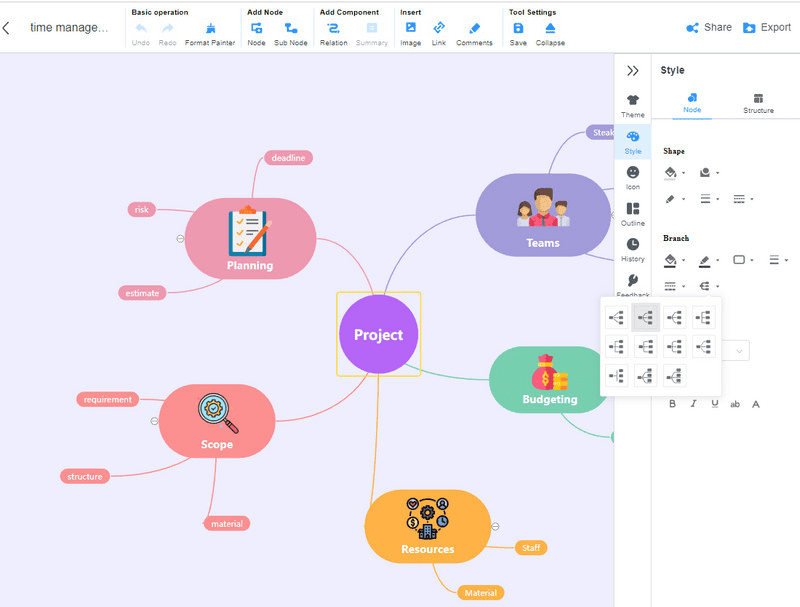Open the Outline sidebar panel

[x=633, y=214]
